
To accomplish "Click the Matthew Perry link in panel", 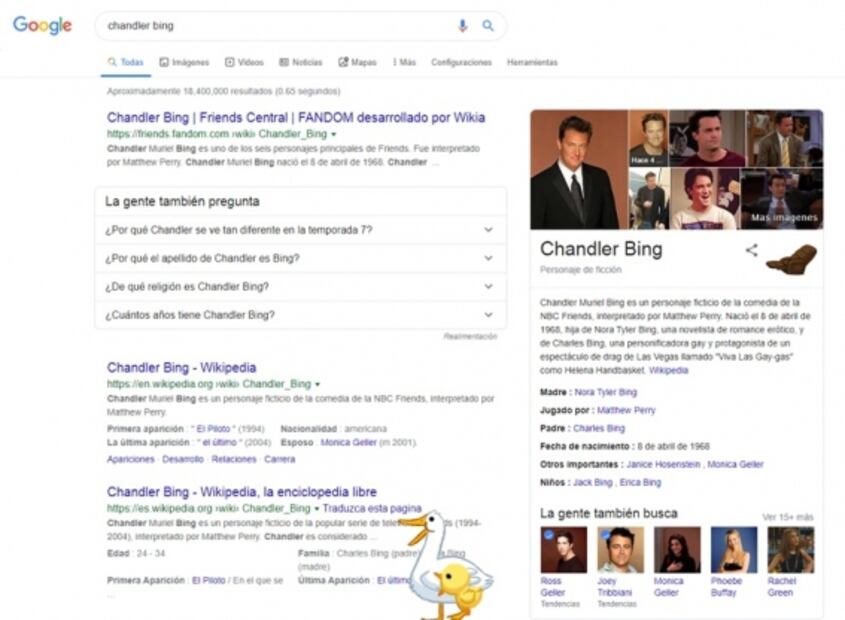I will (626, 410).
